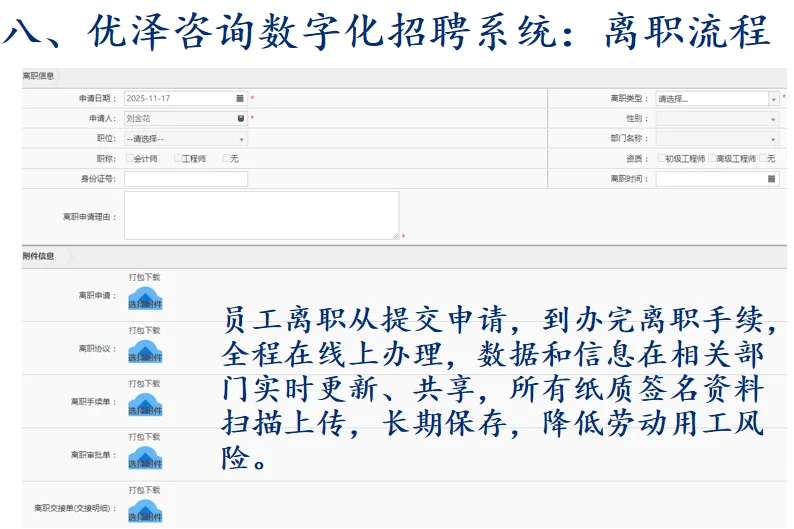Click cloud upload icon for 离职手续单
Viewport: 794px width, 529px height.
(x=145, y=405)
